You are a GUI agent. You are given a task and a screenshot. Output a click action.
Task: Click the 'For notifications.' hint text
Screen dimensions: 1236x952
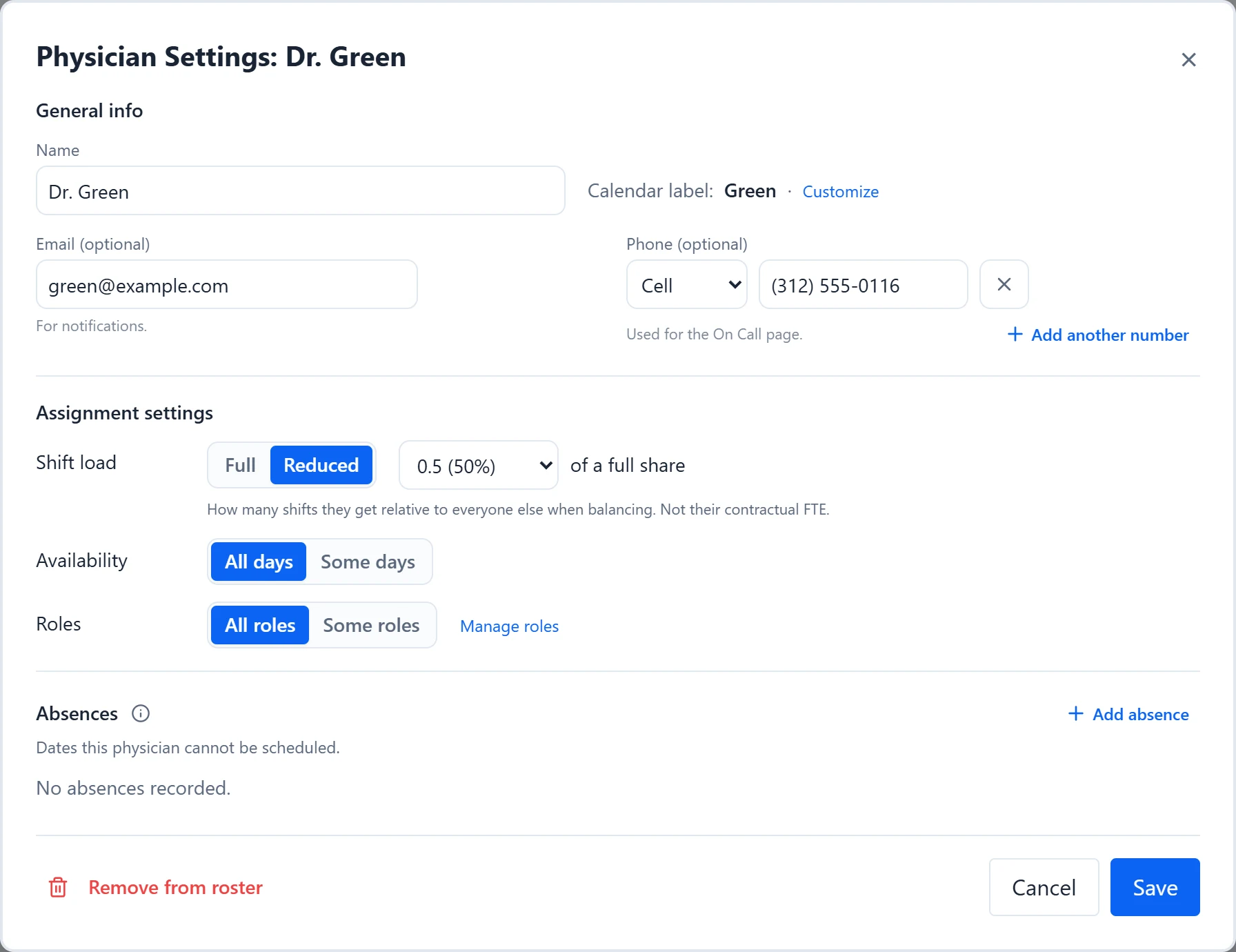(x=91, y=326)
